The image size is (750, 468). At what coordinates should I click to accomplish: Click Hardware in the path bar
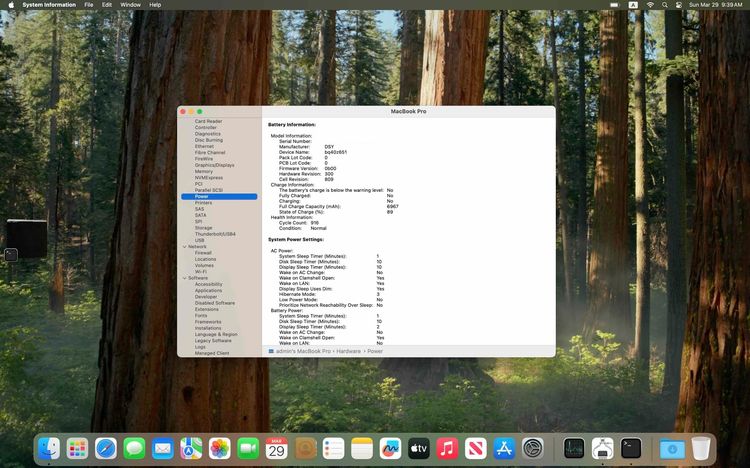click(x=348, y=351)
